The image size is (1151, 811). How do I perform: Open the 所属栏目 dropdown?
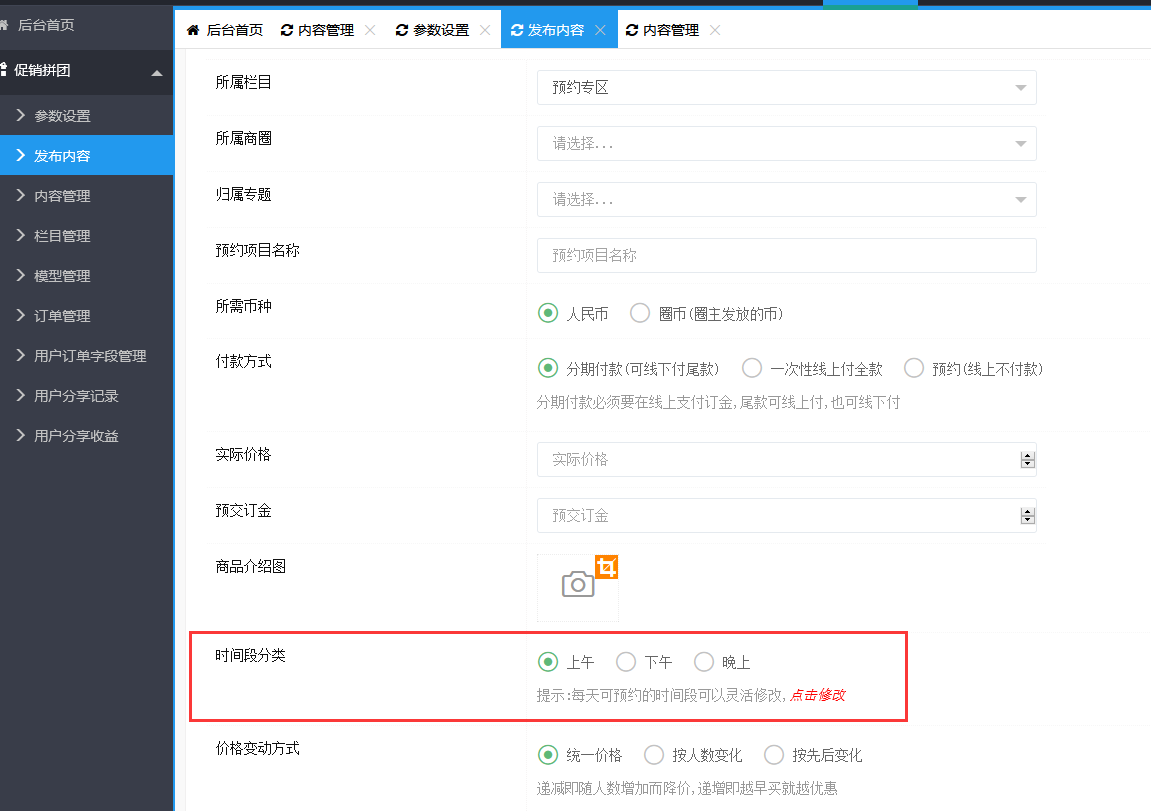[786, 88]
